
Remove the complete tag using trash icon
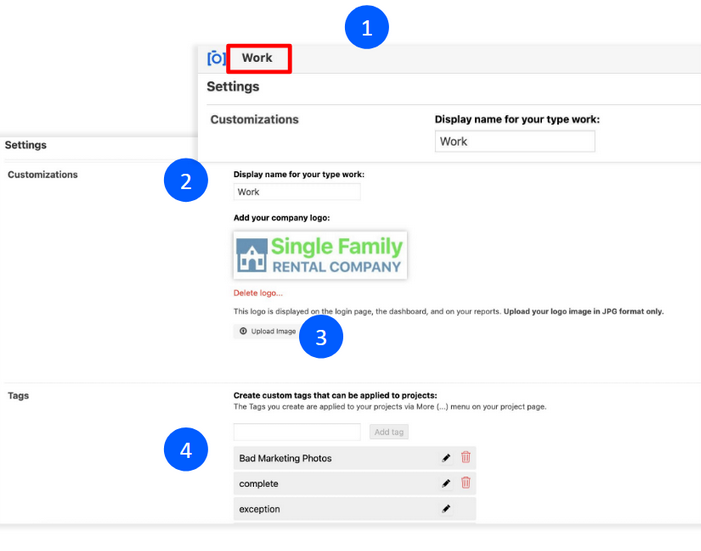[x=465, y=483]
